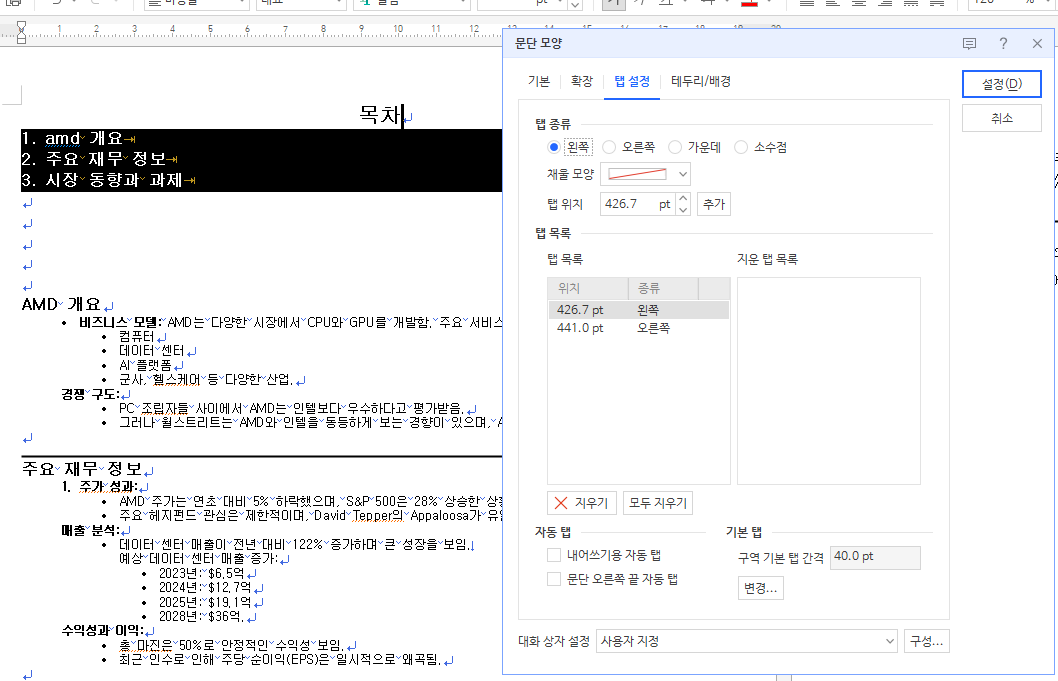This screenshot has height=681, width=1058.
Task: Click the '1. 주가 성과:' numbered item
Action: pos(100,487)
